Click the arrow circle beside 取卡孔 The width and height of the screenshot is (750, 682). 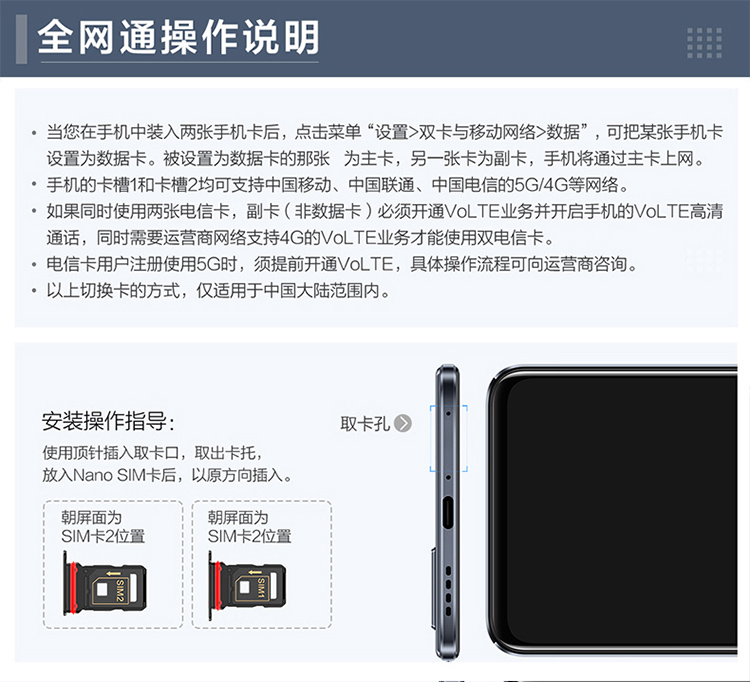point(403,423)
